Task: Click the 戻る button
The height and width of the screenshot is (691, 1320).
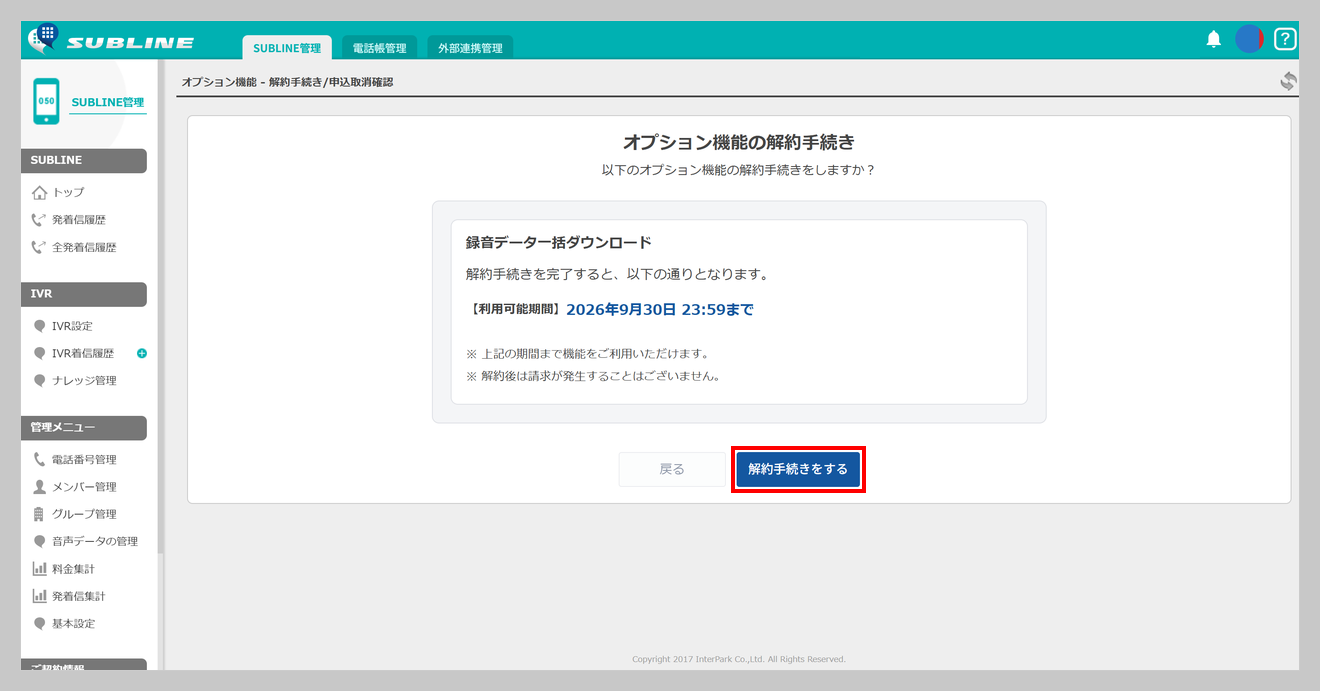Action: (x=672, y=469)
